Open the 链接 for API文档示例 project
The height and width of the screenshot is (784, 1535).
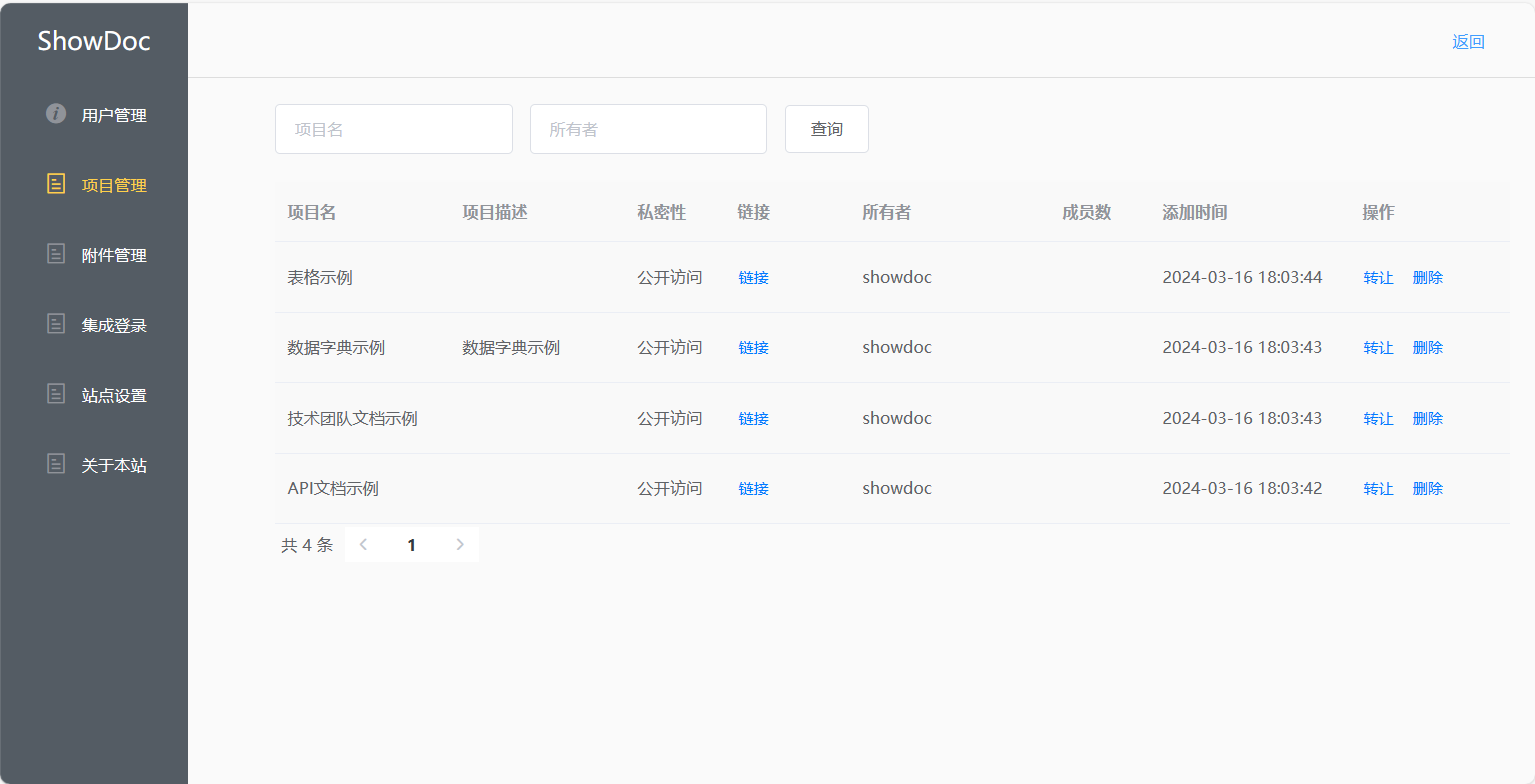pos(753,489)
